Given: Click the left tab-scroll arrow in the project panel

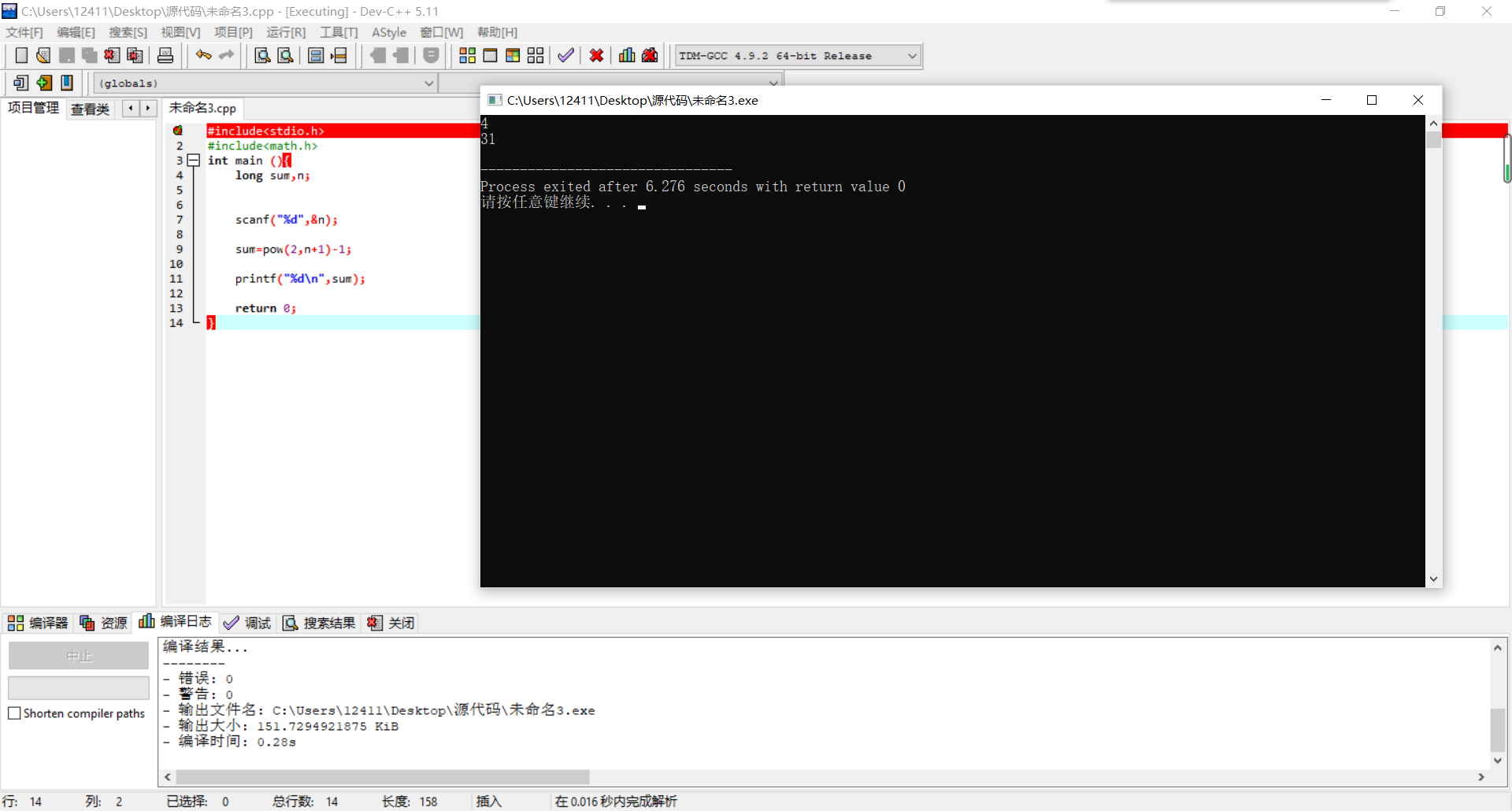Looking at the screenshot, I should pos(131,108).
